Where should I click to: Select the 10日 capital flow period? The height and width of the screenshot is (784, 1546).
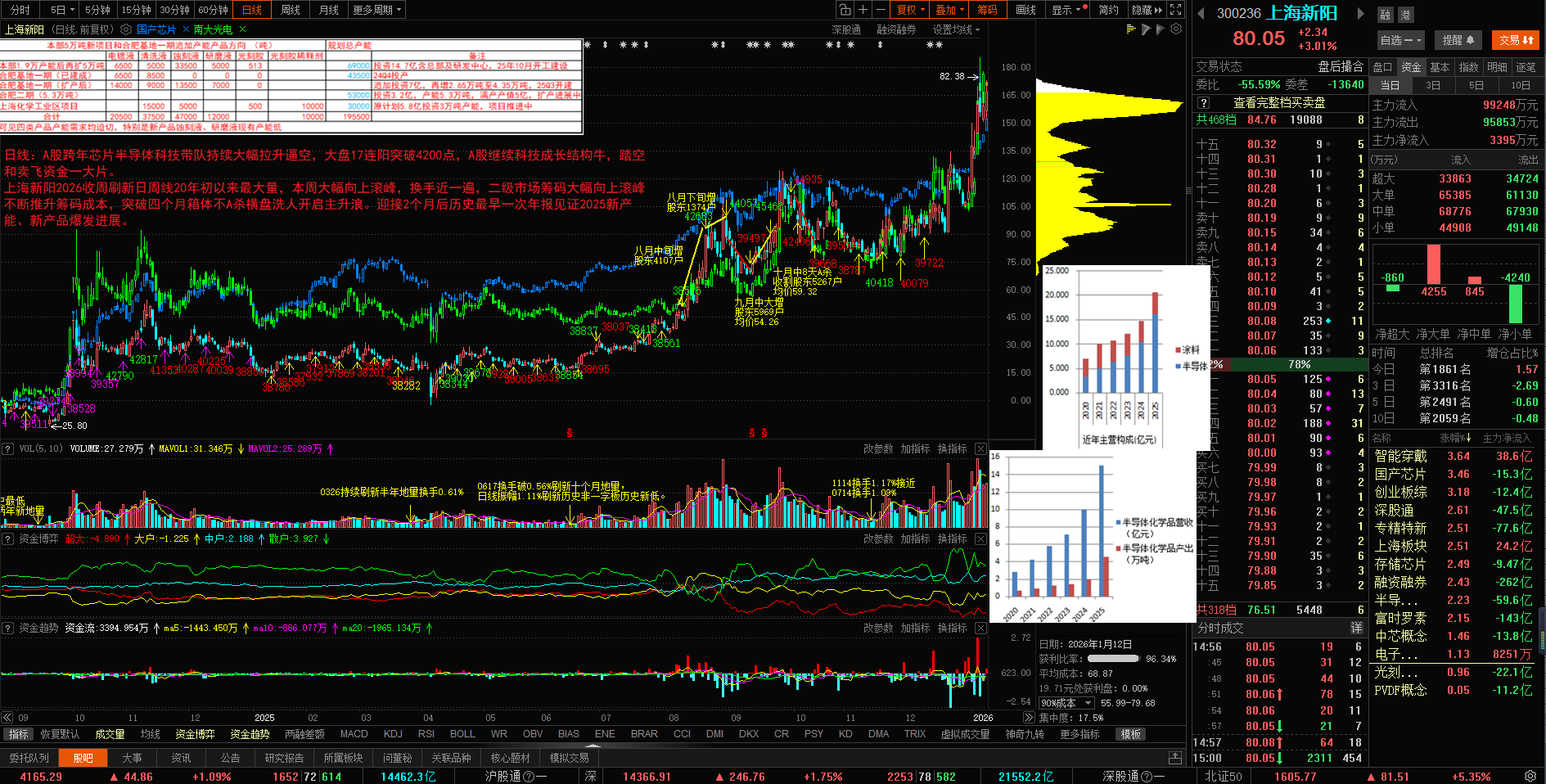pyautogui.click(x=1521, y=85)
